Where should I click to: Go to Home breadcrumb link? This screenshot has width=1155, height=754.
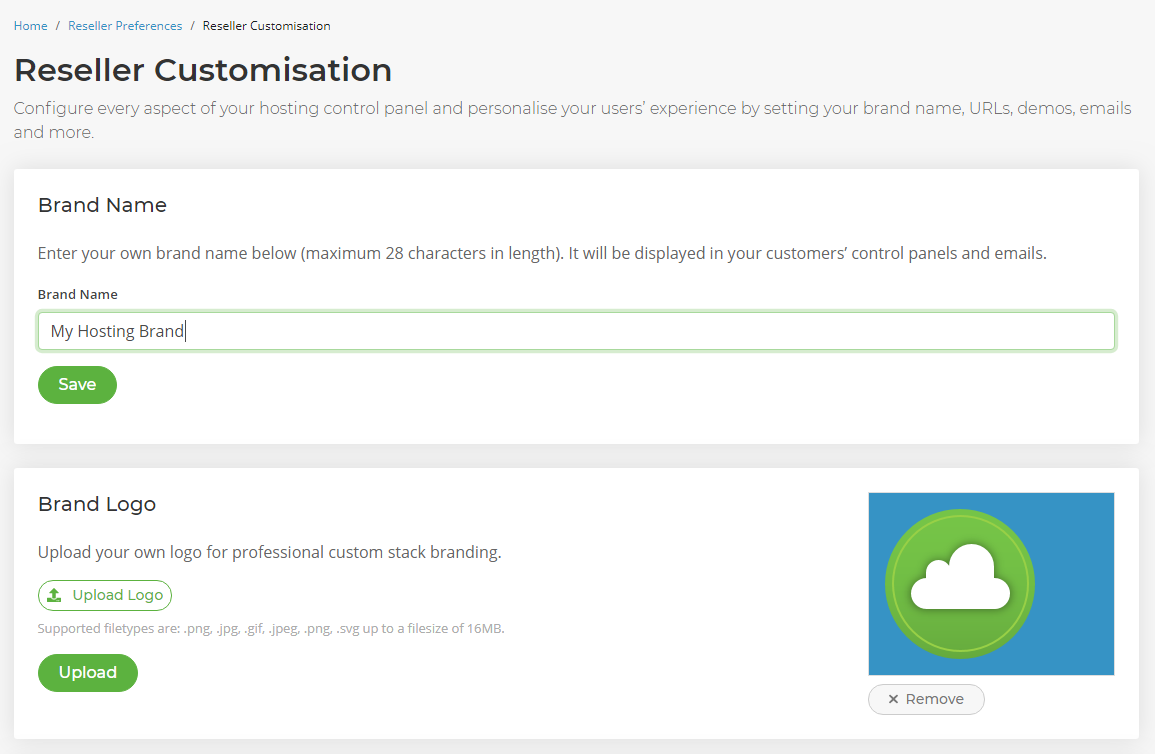click(30, 26)
